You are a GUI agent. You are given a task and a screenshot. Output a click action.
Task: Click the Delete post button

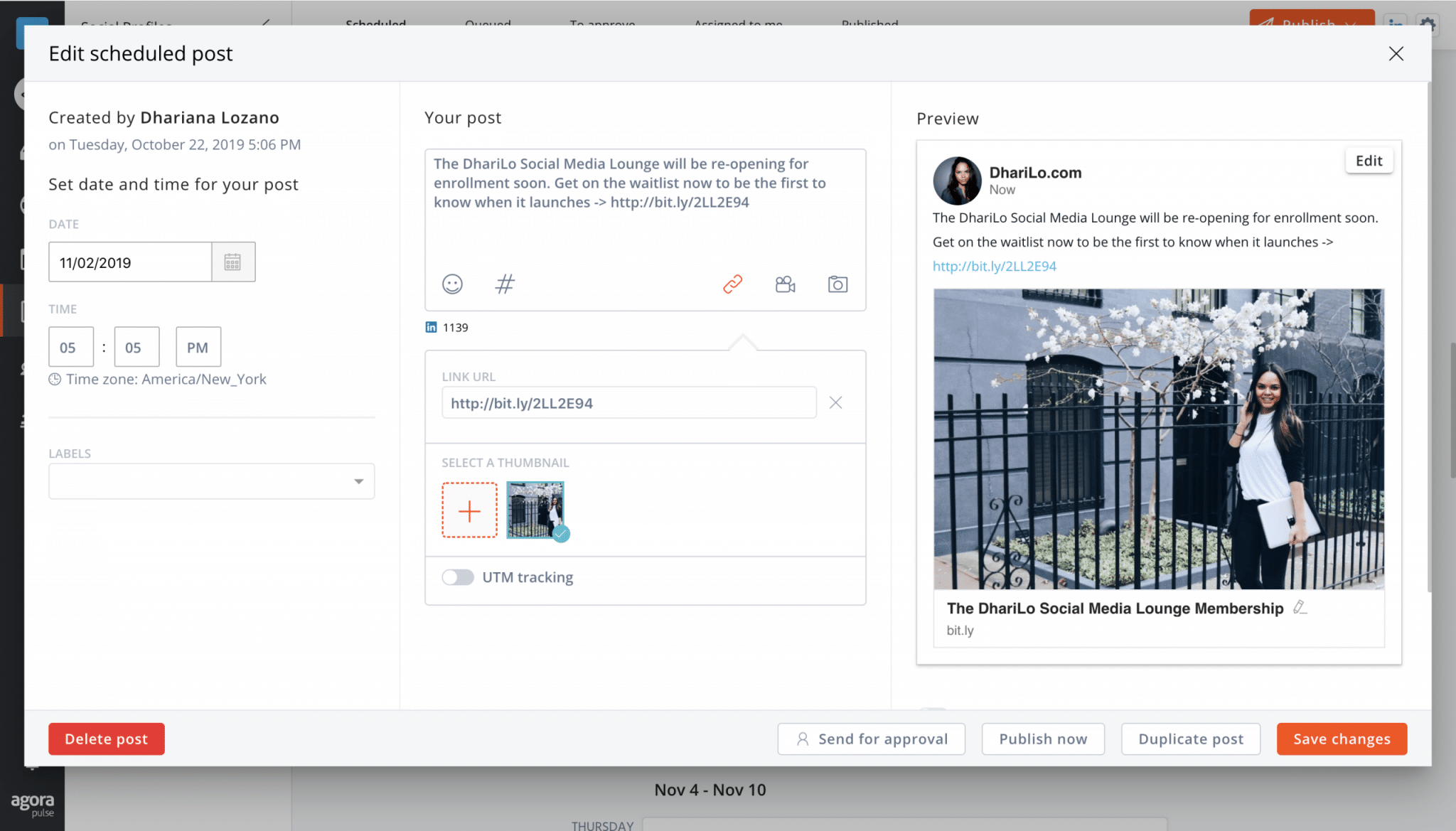tap(106, 739)
